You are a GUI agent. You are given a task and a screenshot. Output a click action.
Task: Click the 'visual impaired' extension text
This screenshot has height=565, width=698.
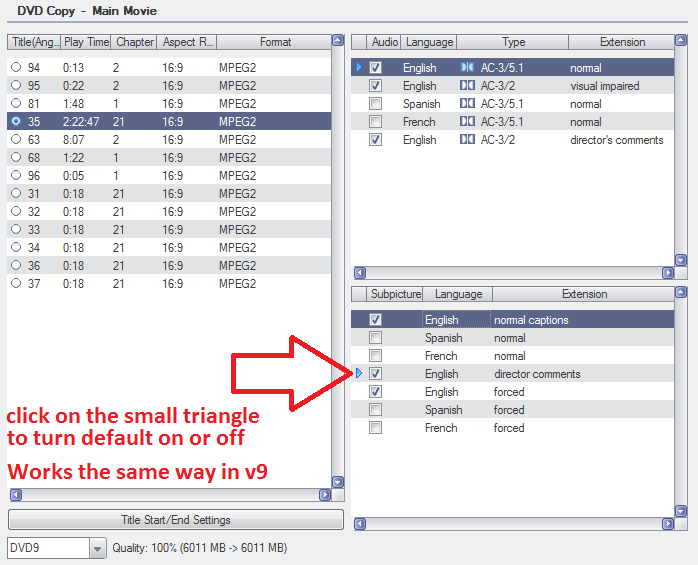tap(605, 85)
